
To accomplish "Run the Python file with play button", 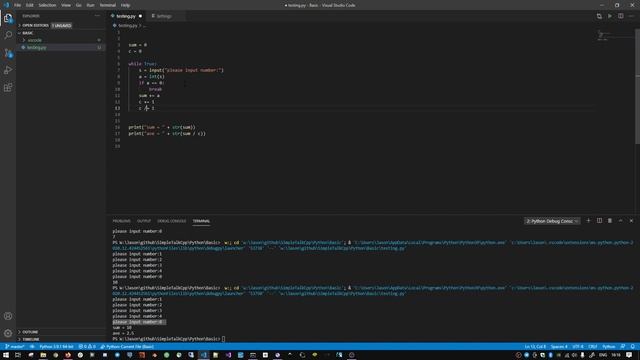I will click(610, 16).
